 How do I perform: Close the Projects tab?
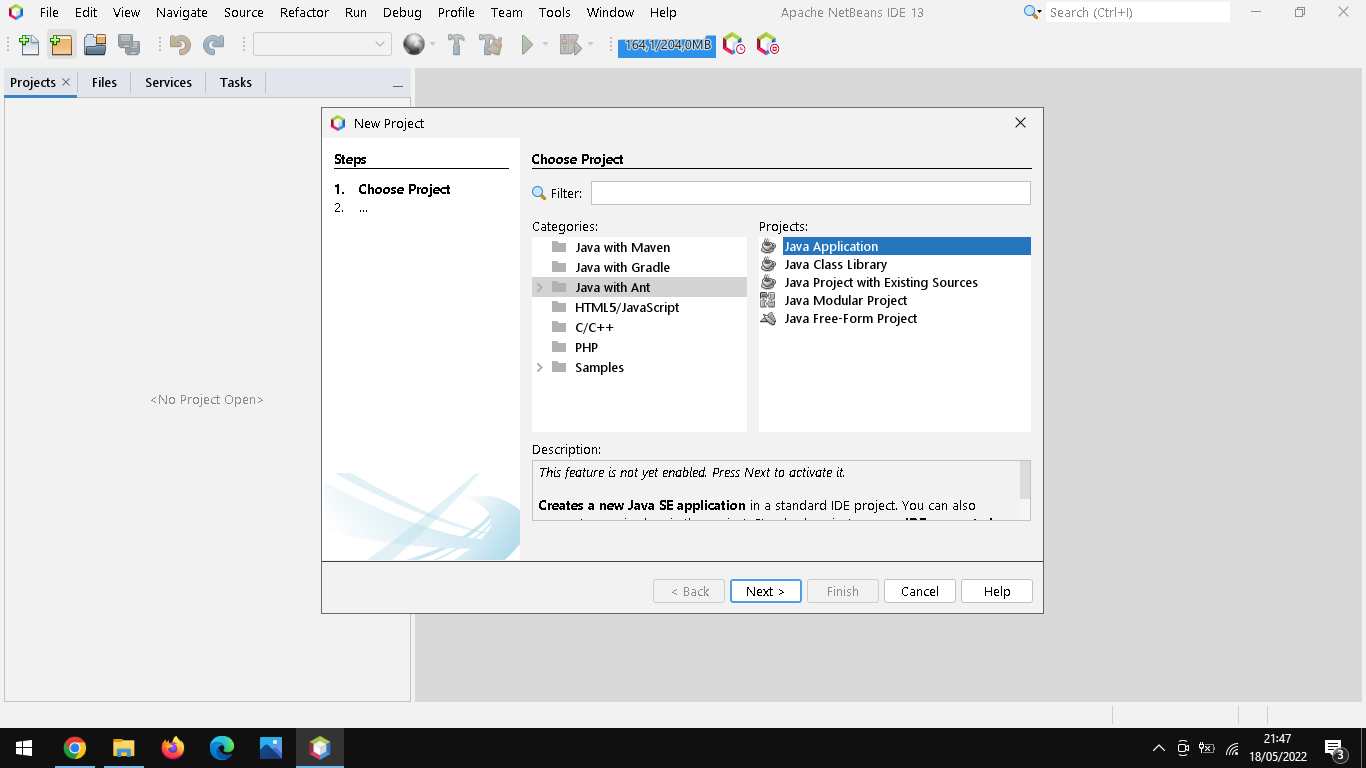pyautogui.click(x=66, y=82)
